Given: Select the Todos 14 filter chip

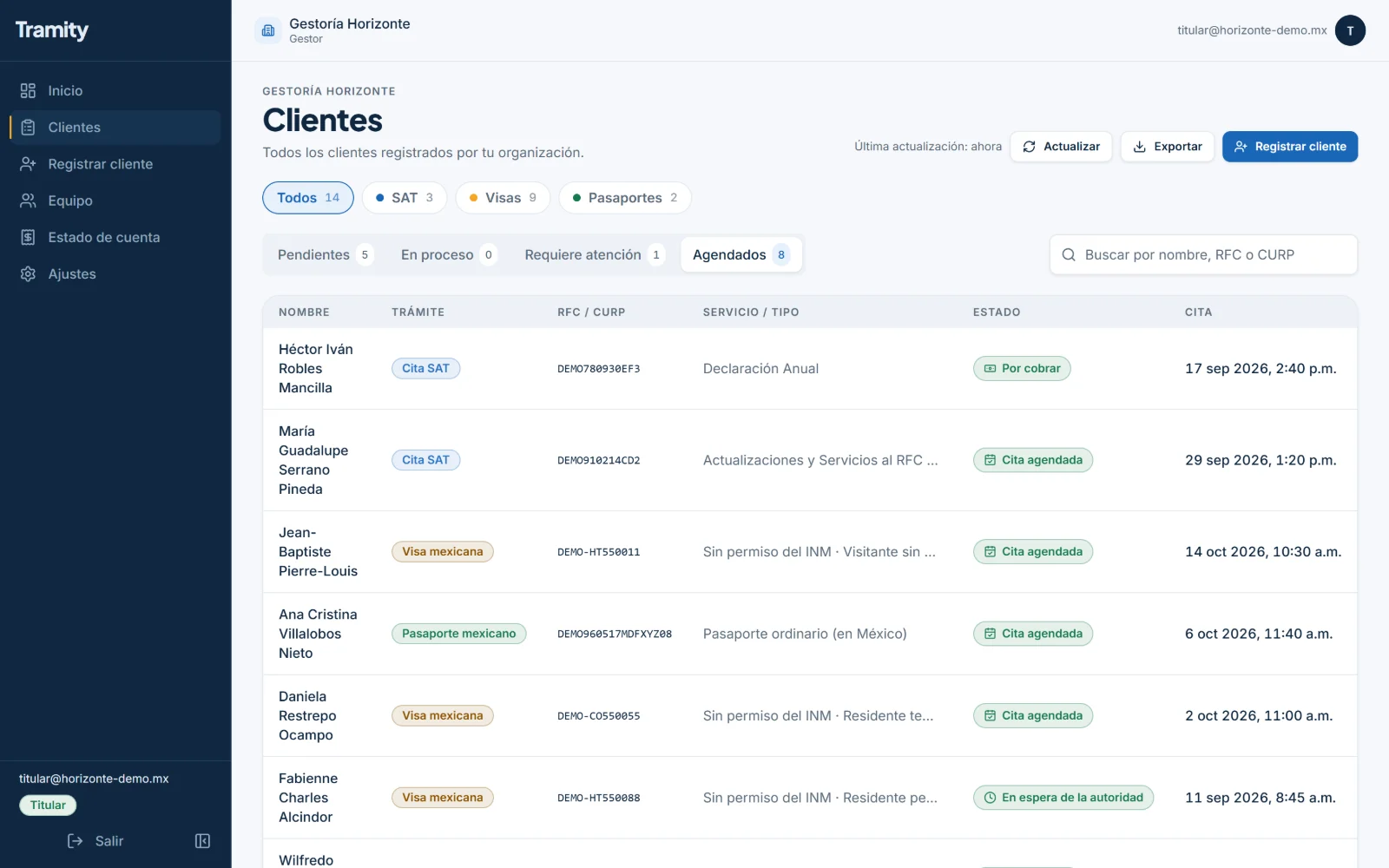Looking at the screenshot, I should click(308, 198).
